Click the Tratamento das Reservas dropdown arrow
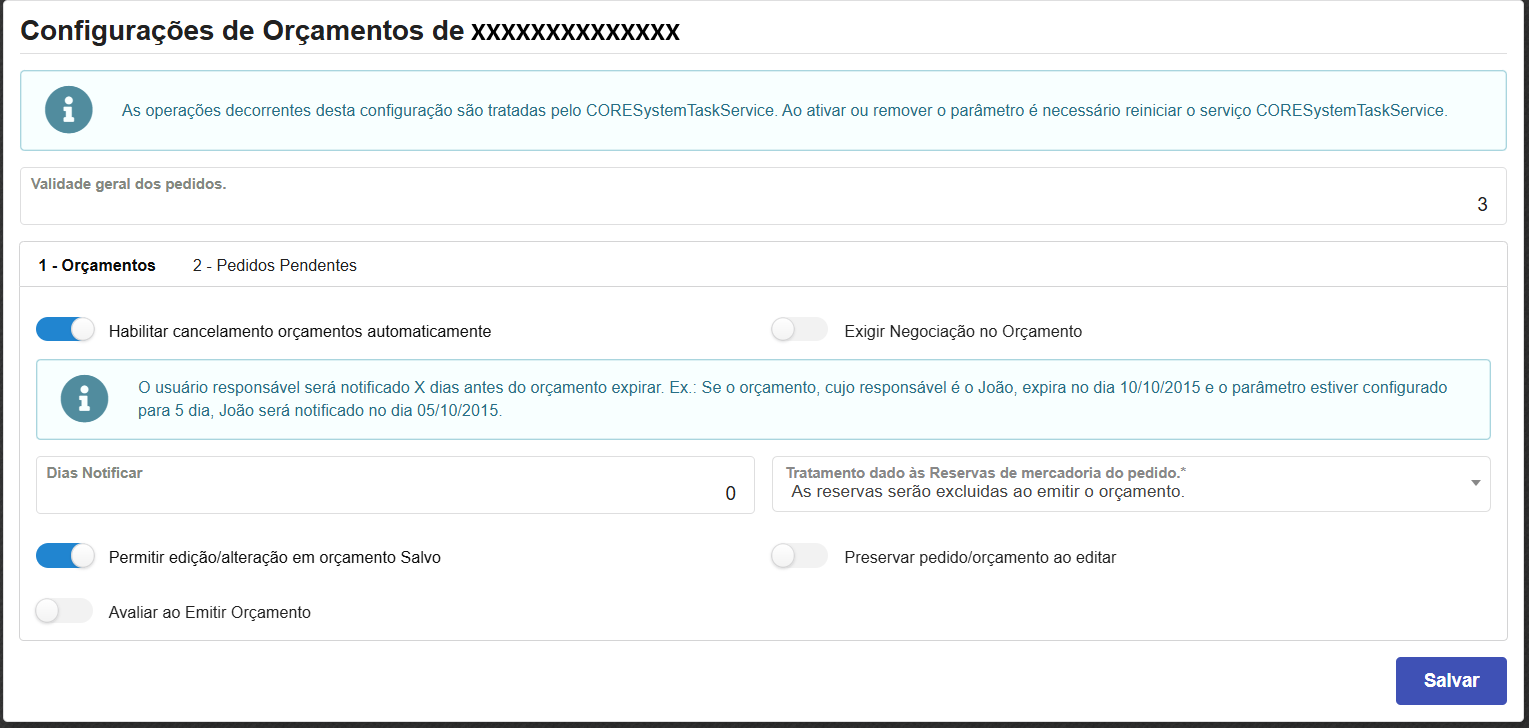1529x728 pixels. (x=1475, y=483)
